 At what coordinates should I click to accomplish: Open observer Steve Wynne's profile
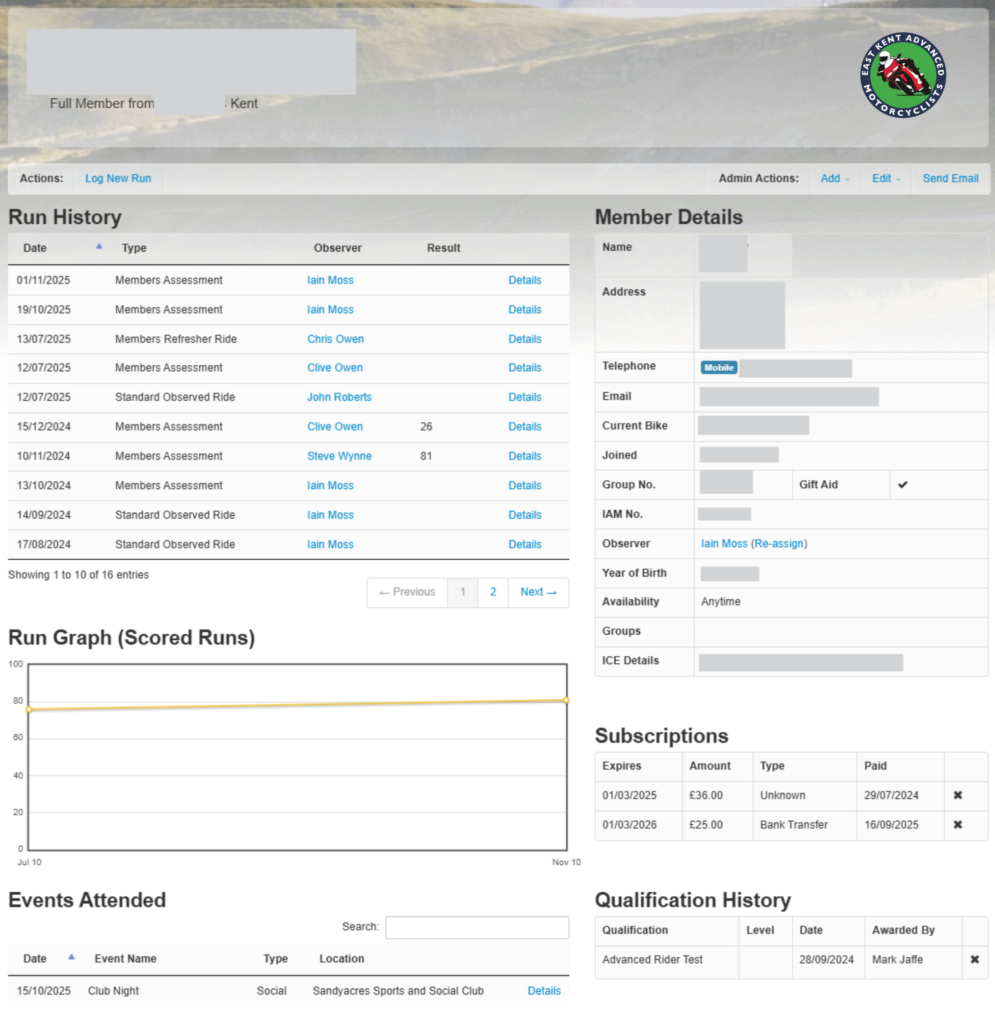click(339, 456)
